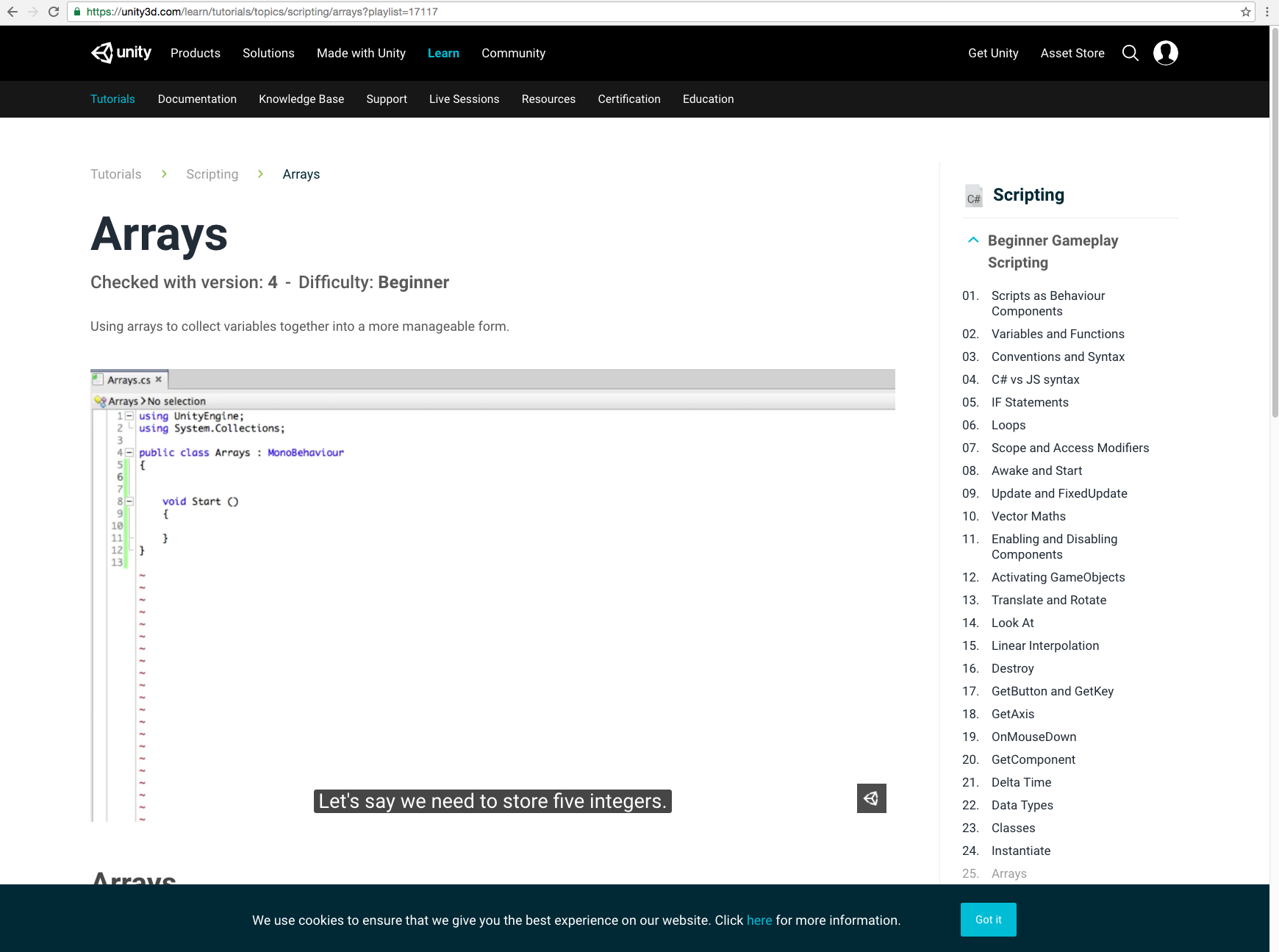Open Vector Maths lesson
This screenshot has width=1279, height=952.
click(x=1028, y=516)
